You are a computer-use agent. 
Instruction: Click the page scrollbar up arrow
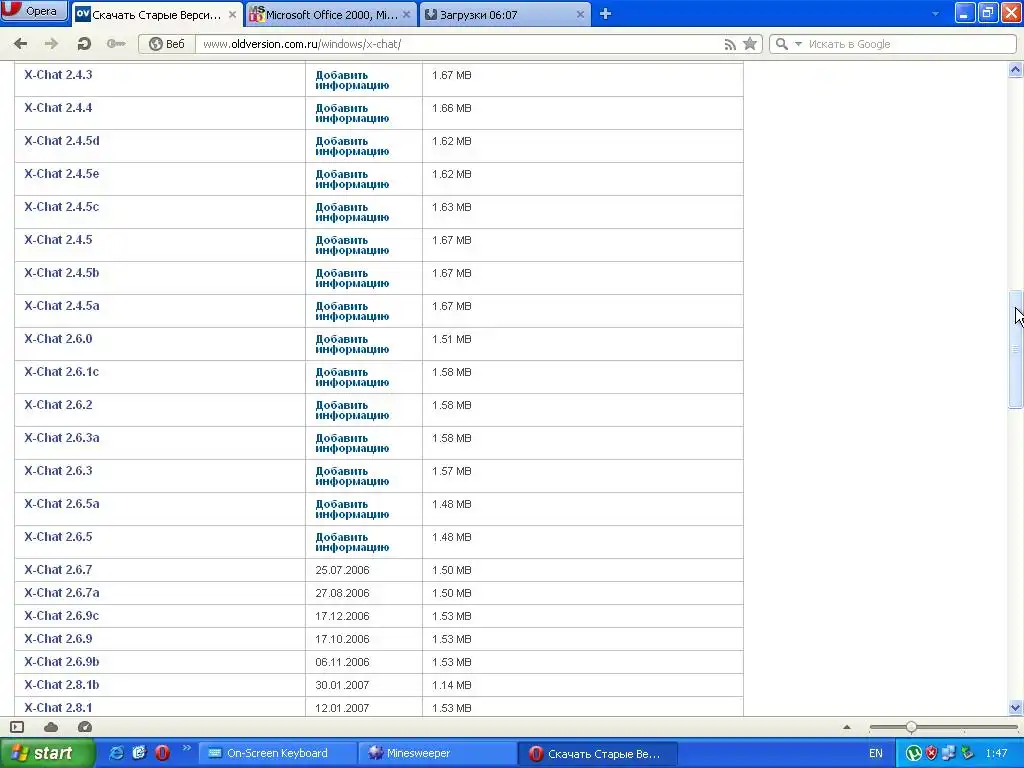[x=1016, y=69]
